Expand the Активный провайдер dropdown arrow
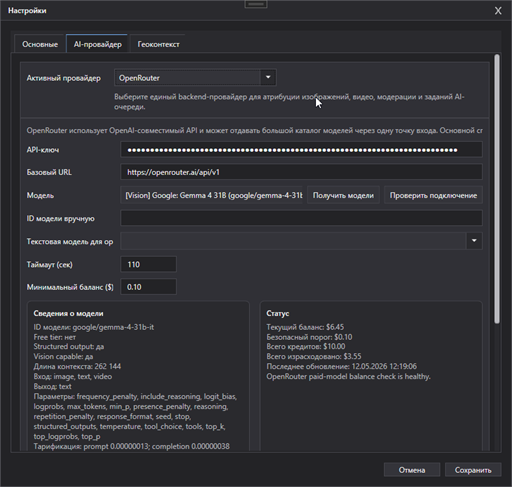The height and width of the screenshot is (487, 512). (x=268, y=78)
